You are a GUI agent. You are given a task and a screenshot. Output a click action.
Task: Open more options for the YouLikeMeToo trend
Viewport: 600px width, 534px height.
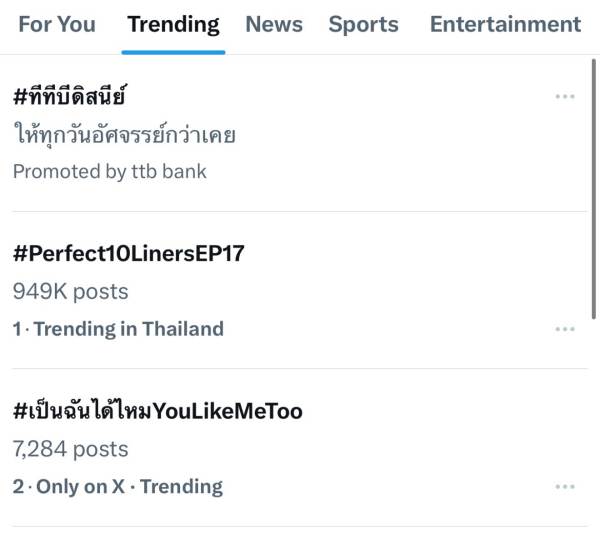tap(565, 487)
